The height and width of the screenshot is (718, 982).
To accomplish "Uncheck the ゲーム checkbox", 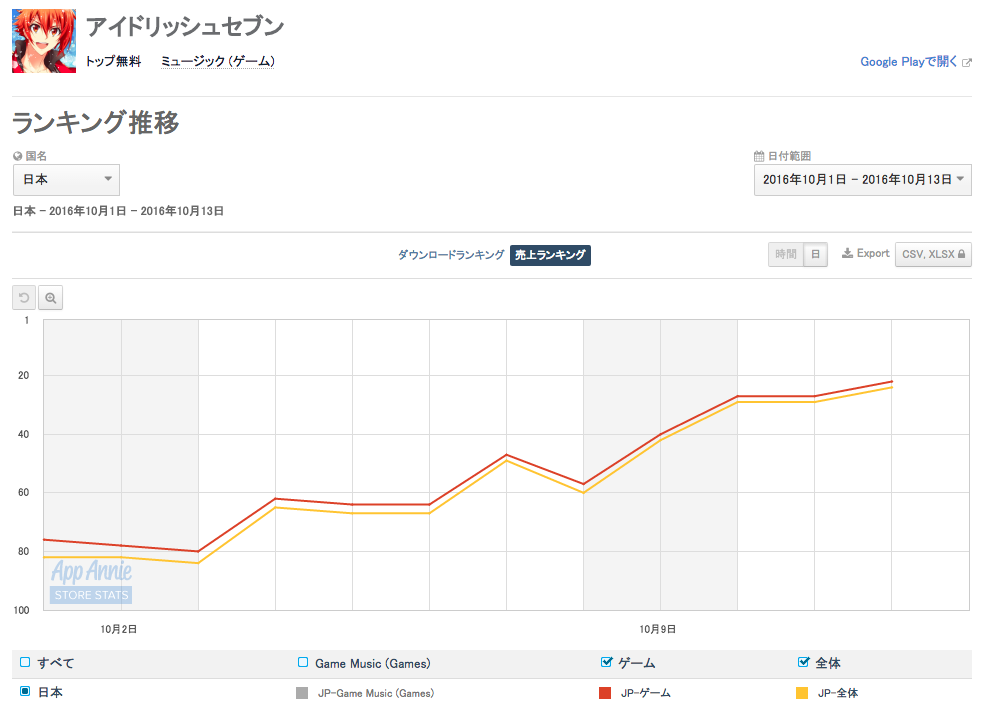I will point(606,662).
